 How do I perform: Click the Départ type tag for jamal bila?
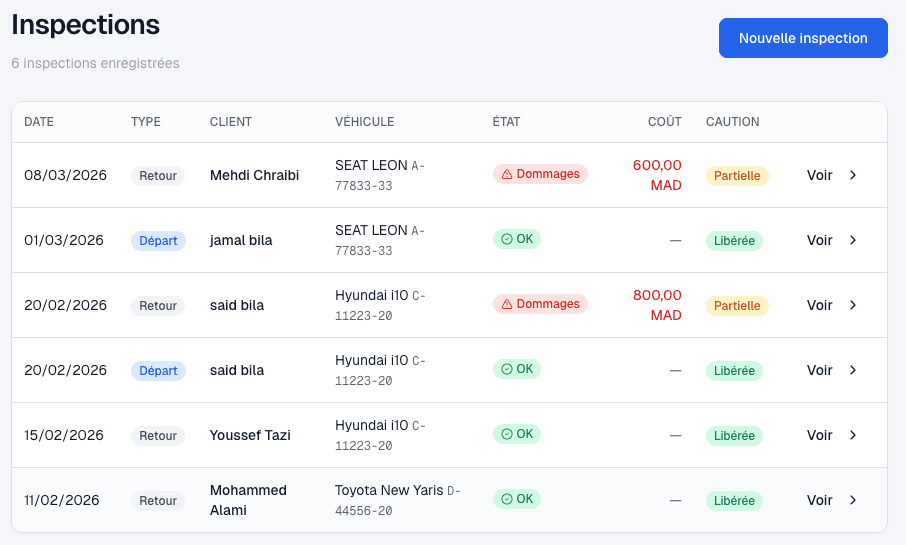coord(158,241)
